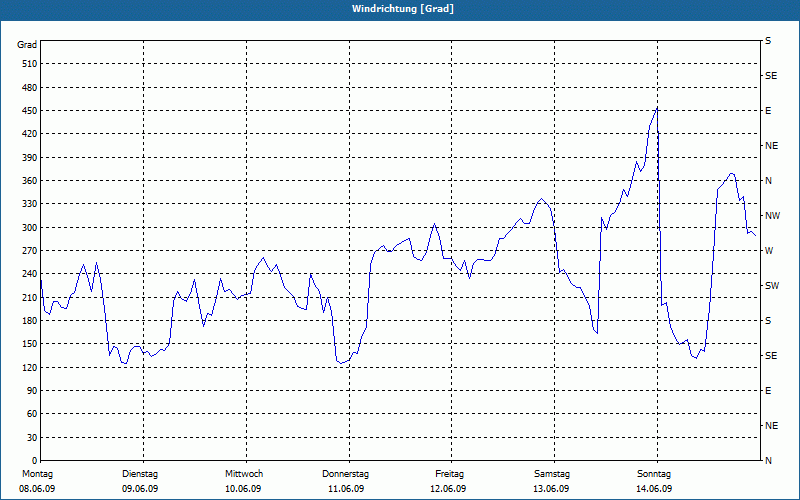This screenshot has width=800, height=500.
Task: Select the 150 y-axis value
Action: coord(30,343)
